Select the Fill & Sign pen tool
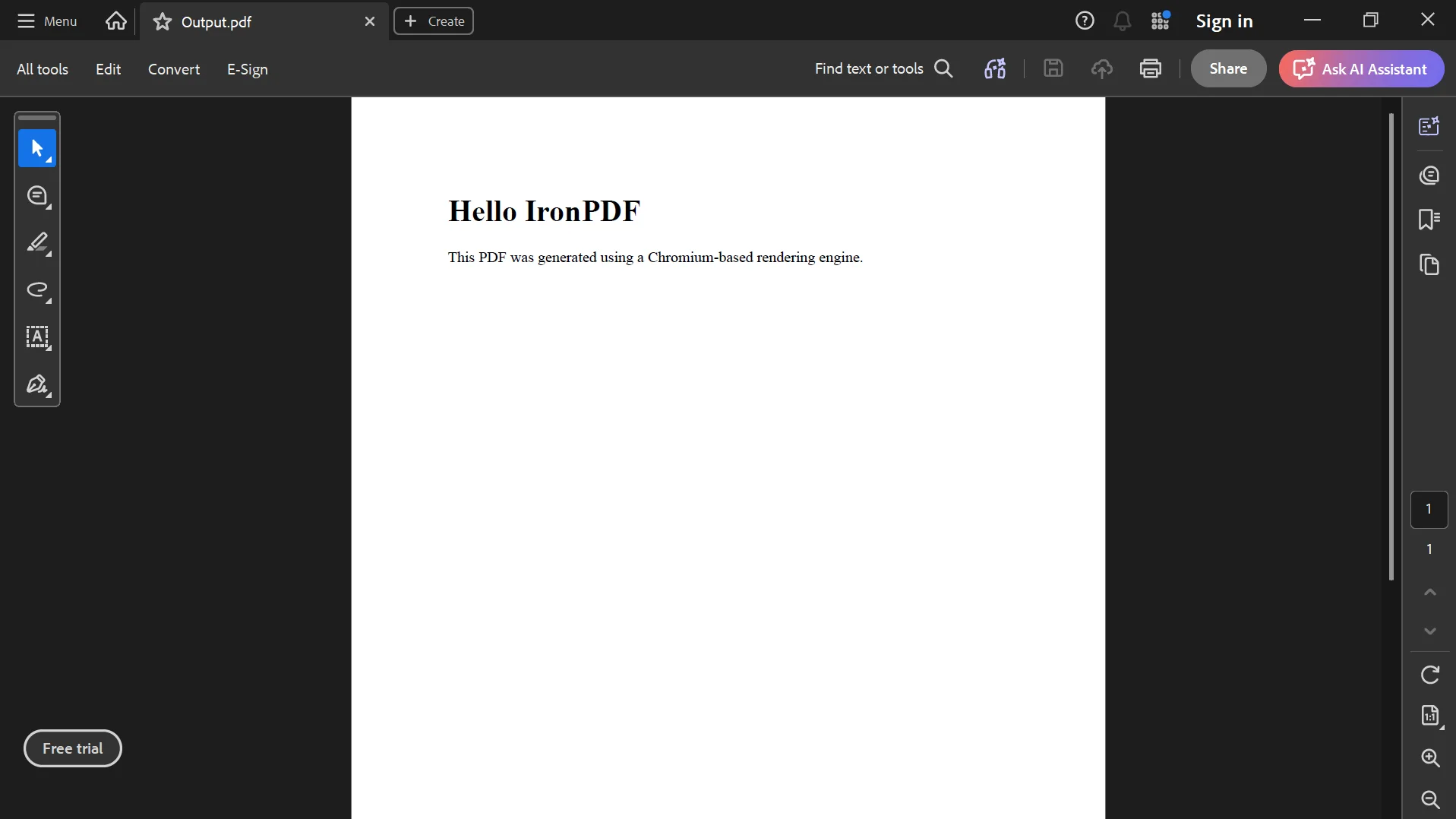The height and width of the screenshot is (819, 1456). (x=37, y=384)
